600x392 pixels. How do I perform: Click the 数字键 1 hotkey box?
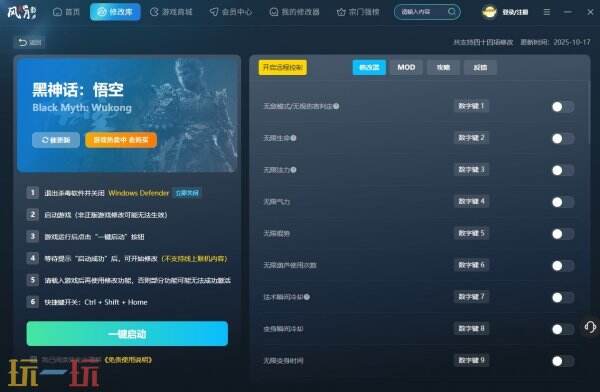[x=471, y=106]
